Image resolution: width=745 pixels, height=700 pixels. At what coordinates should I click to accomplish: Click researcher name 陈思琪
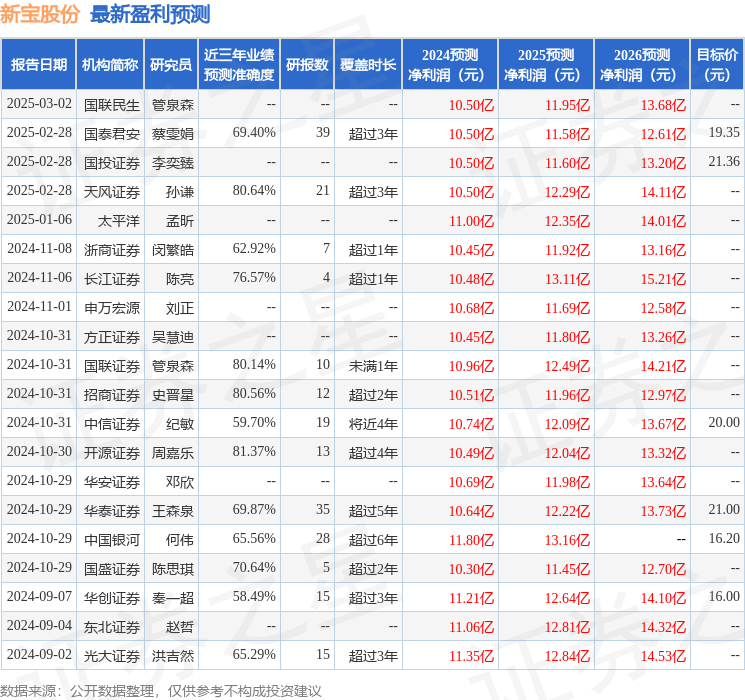pos(172,568)
